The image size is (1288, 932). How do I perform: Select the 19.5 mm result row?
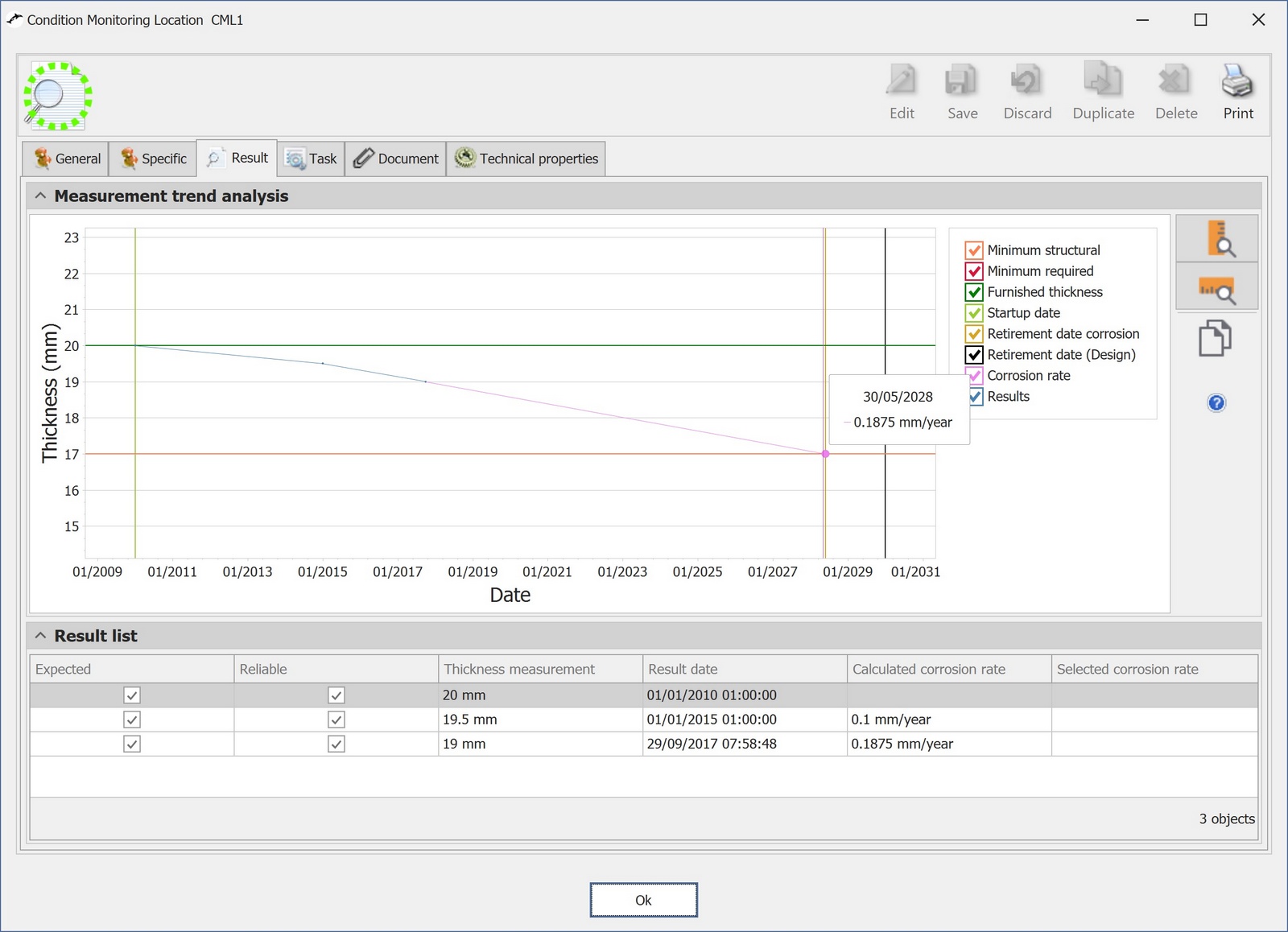tap(469, 720)
